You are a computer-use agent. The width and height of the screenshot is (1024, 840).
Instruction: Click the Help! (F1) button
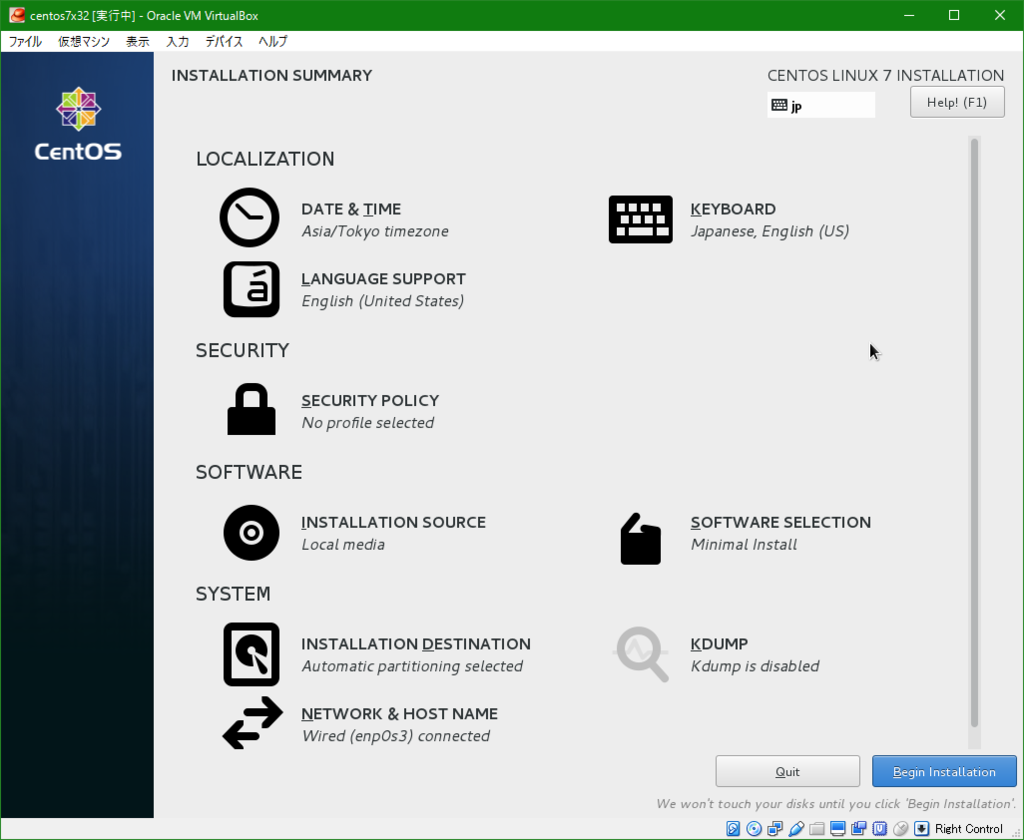(957, 102)
